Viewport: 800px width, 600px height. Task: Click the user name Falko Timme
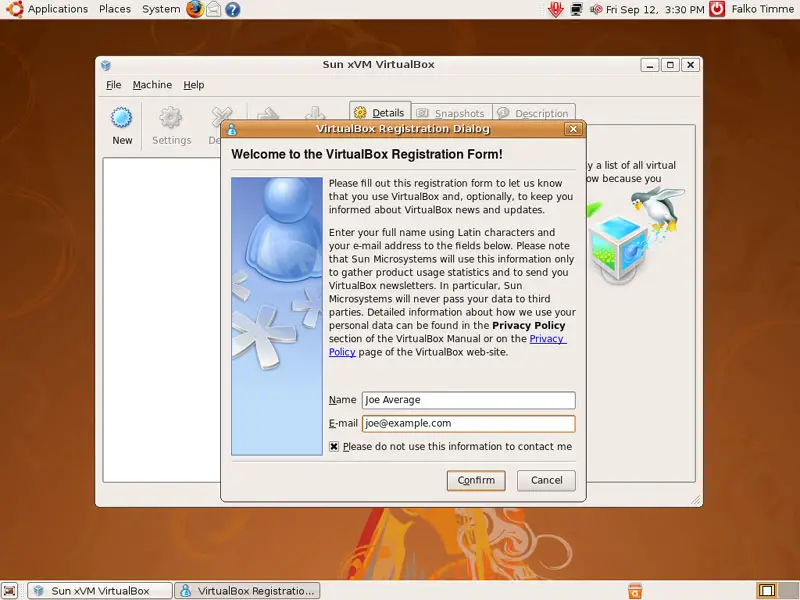(x=763, y=9)
